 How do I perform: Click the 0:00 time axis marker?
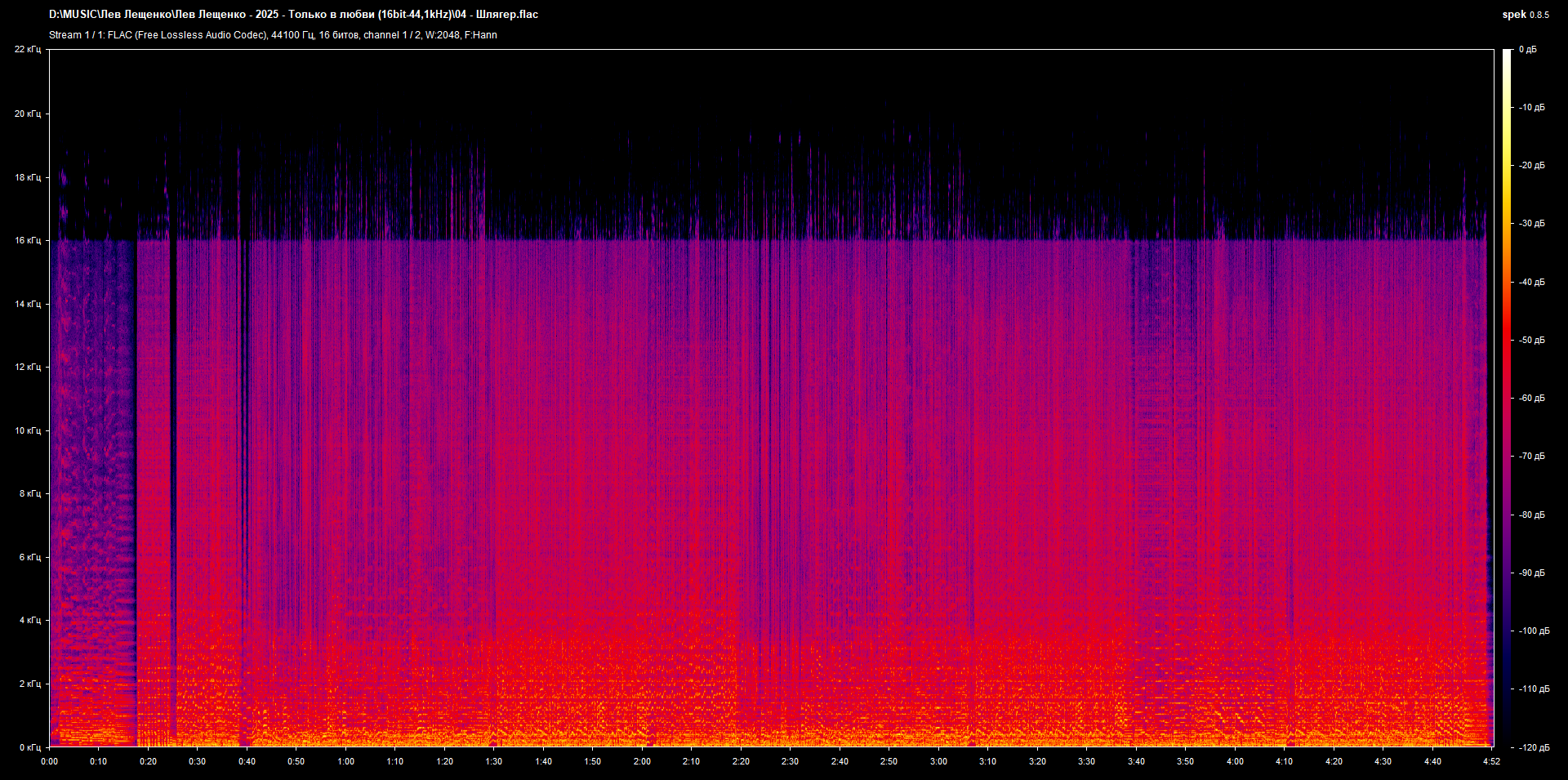[50, 761]
